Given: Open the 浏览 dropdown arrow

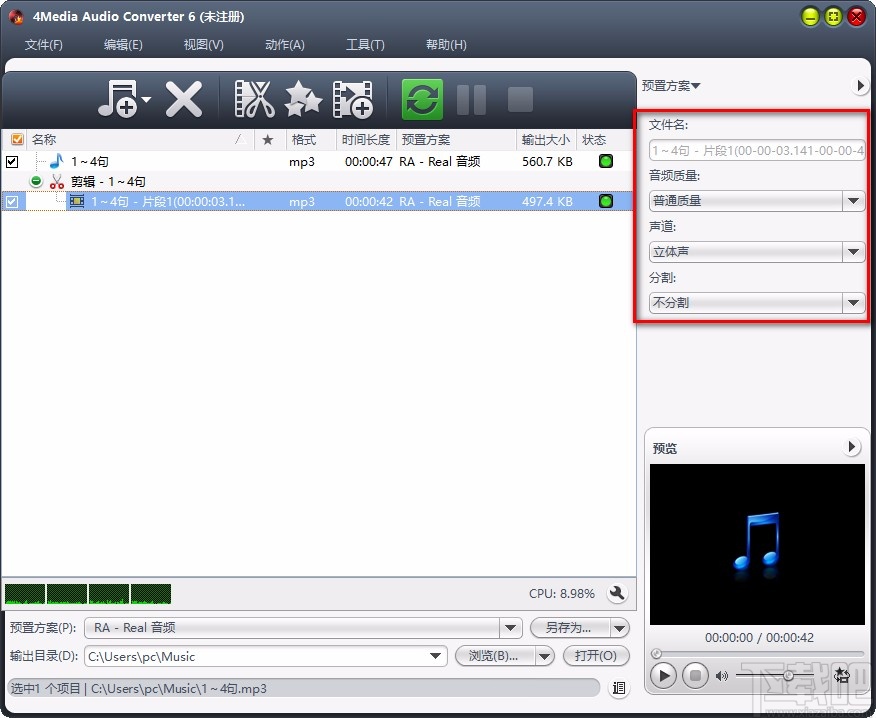Looking at the screenshot, I should [545, 657].
